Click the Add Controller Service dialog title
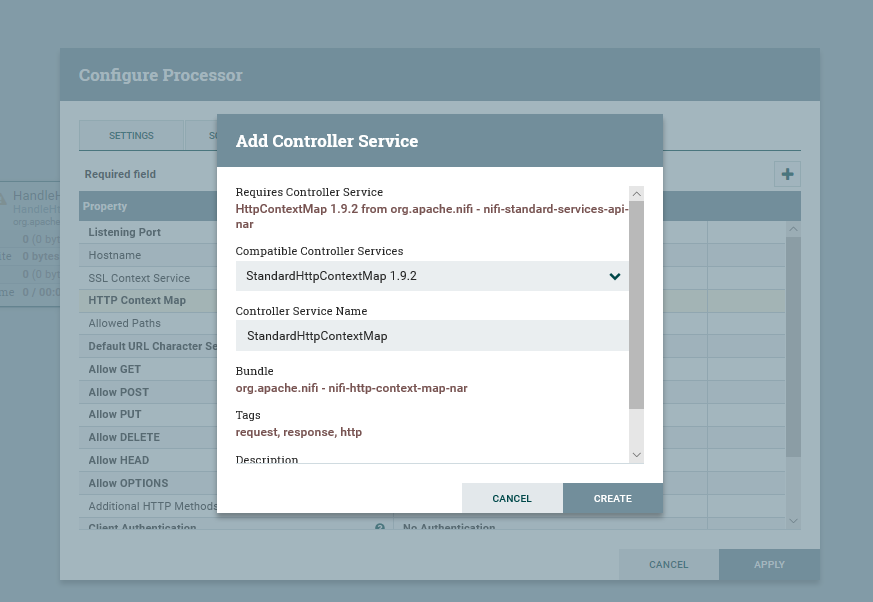873x602 pixels. (327, 141)
